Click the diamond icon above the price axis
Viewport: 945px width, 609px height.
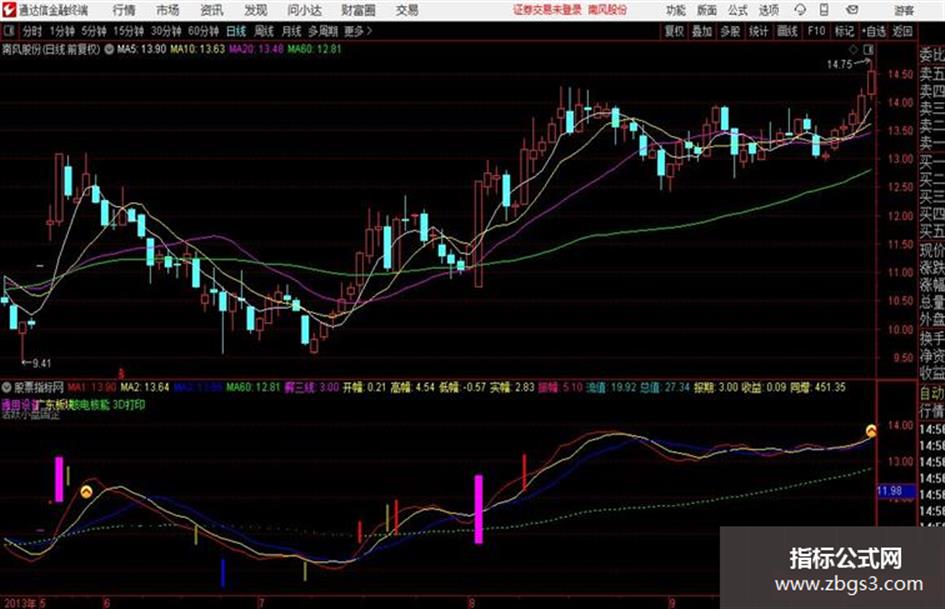[x=853, y=49]
